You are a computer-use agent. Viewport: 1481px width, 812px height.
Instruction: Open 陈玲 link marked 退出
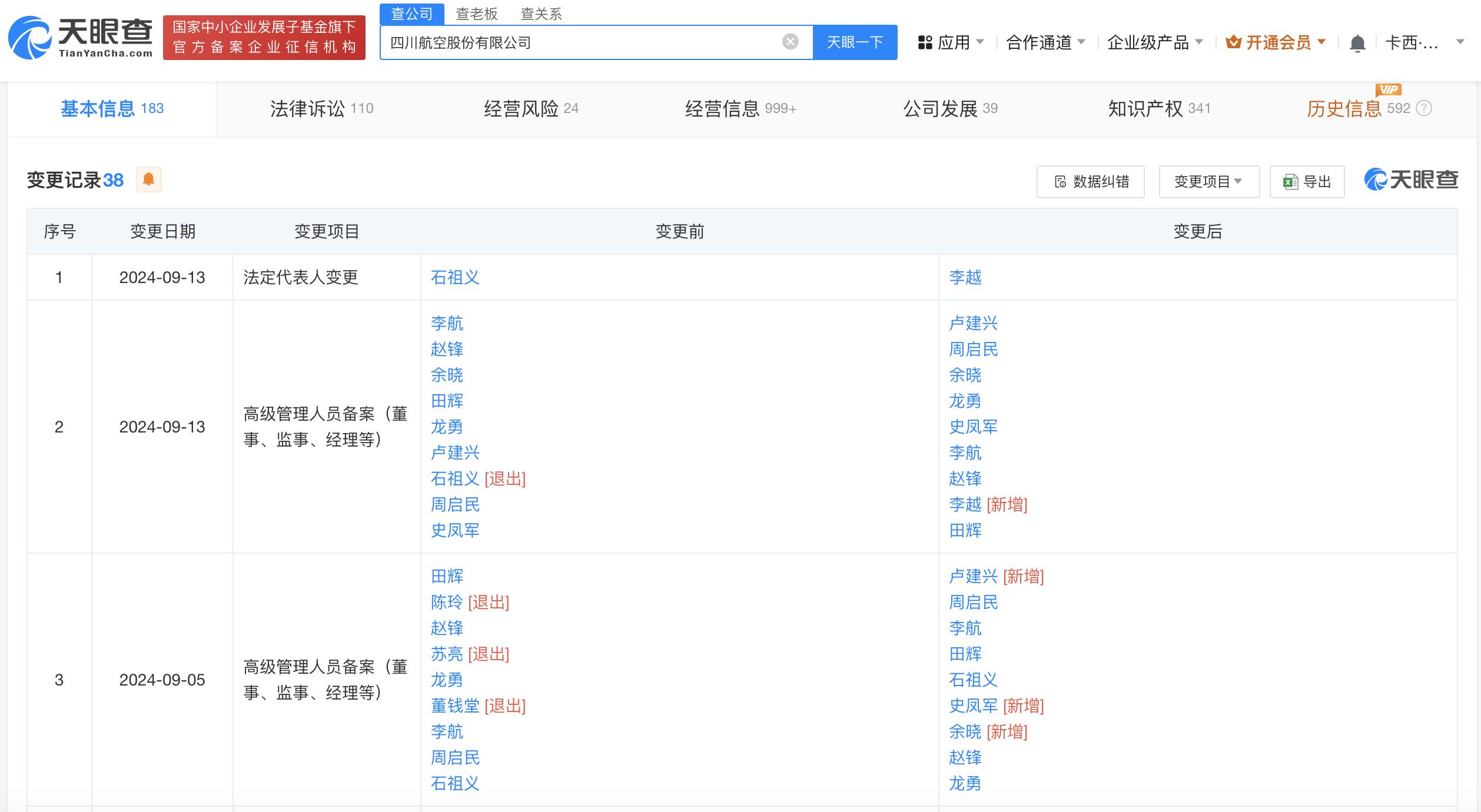pyautogui.click(x=447, y=602)
